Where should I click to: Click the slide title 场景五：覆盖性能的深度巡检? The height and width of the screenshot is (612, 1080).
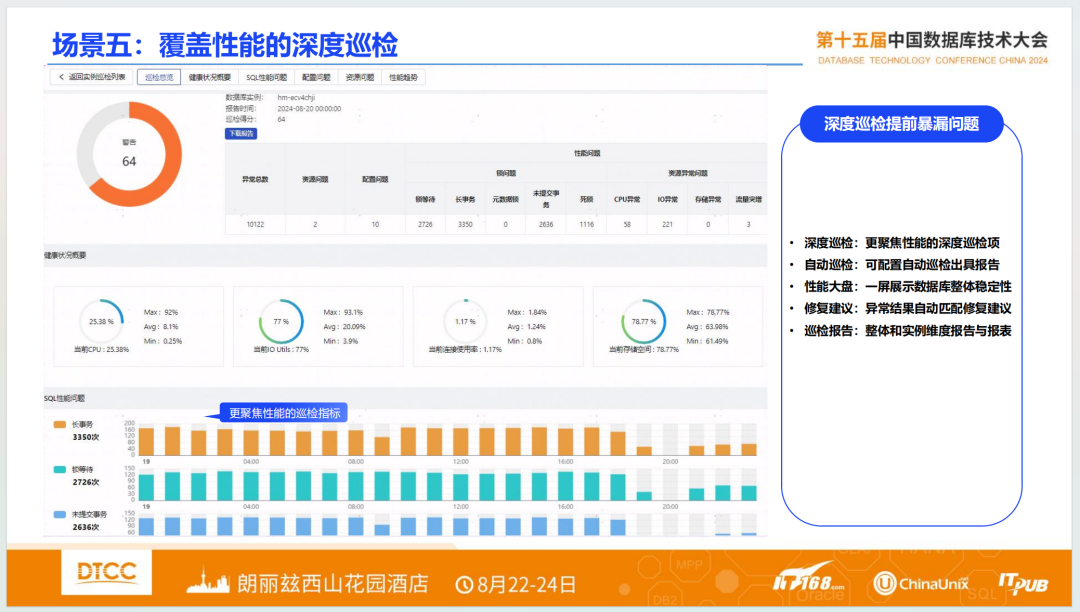point(225,45)
